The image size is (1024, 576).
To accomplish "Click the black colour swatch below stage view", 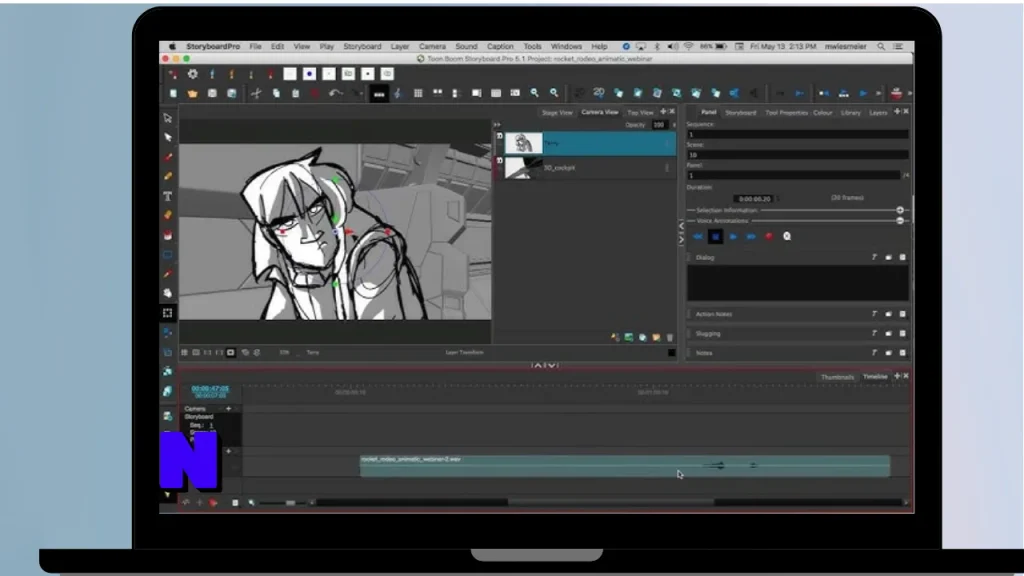I will tap(671, 353).
